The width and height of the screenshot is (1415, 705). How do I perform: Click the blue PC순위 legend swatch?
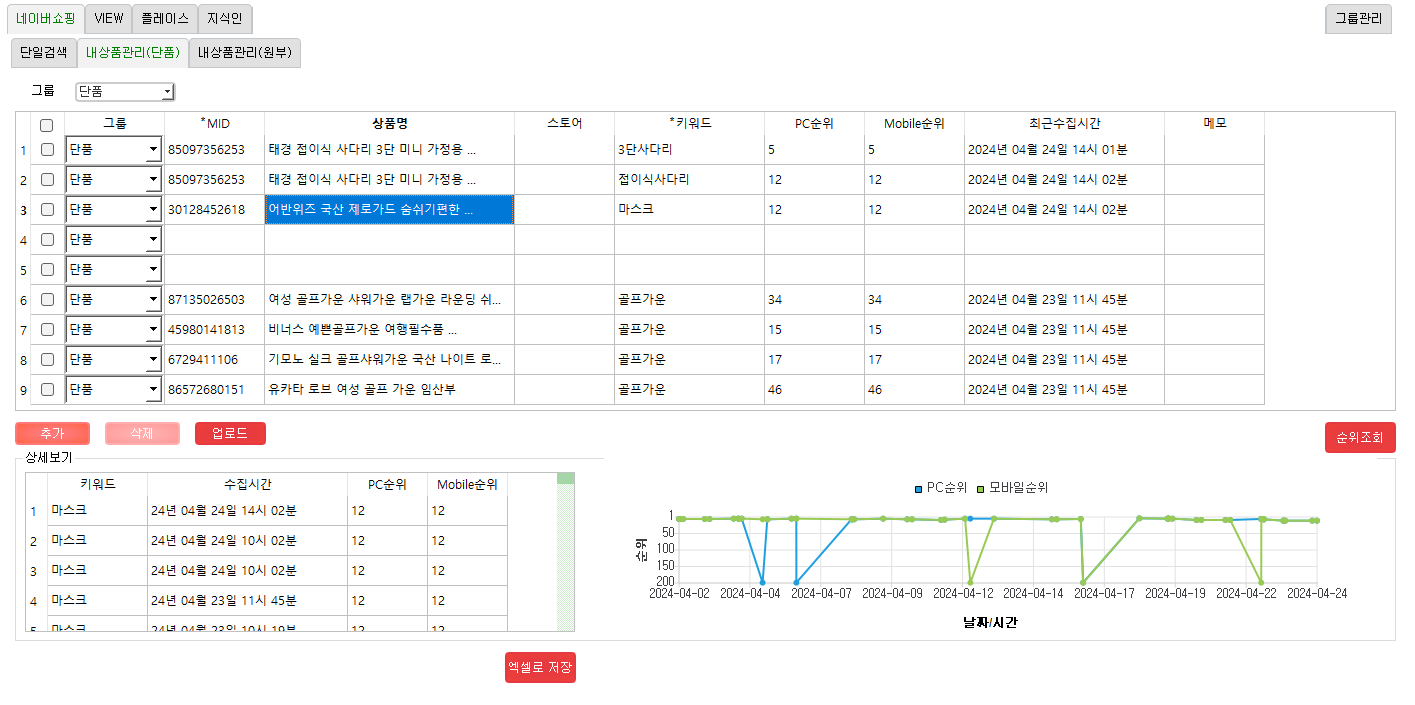919,489
